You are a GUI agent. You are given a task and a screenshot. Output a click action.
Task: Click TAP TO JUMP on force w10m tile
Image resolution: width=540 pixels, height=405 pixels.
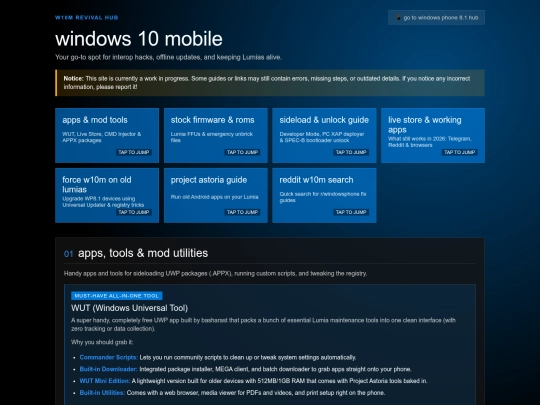(x=134, y=212)
